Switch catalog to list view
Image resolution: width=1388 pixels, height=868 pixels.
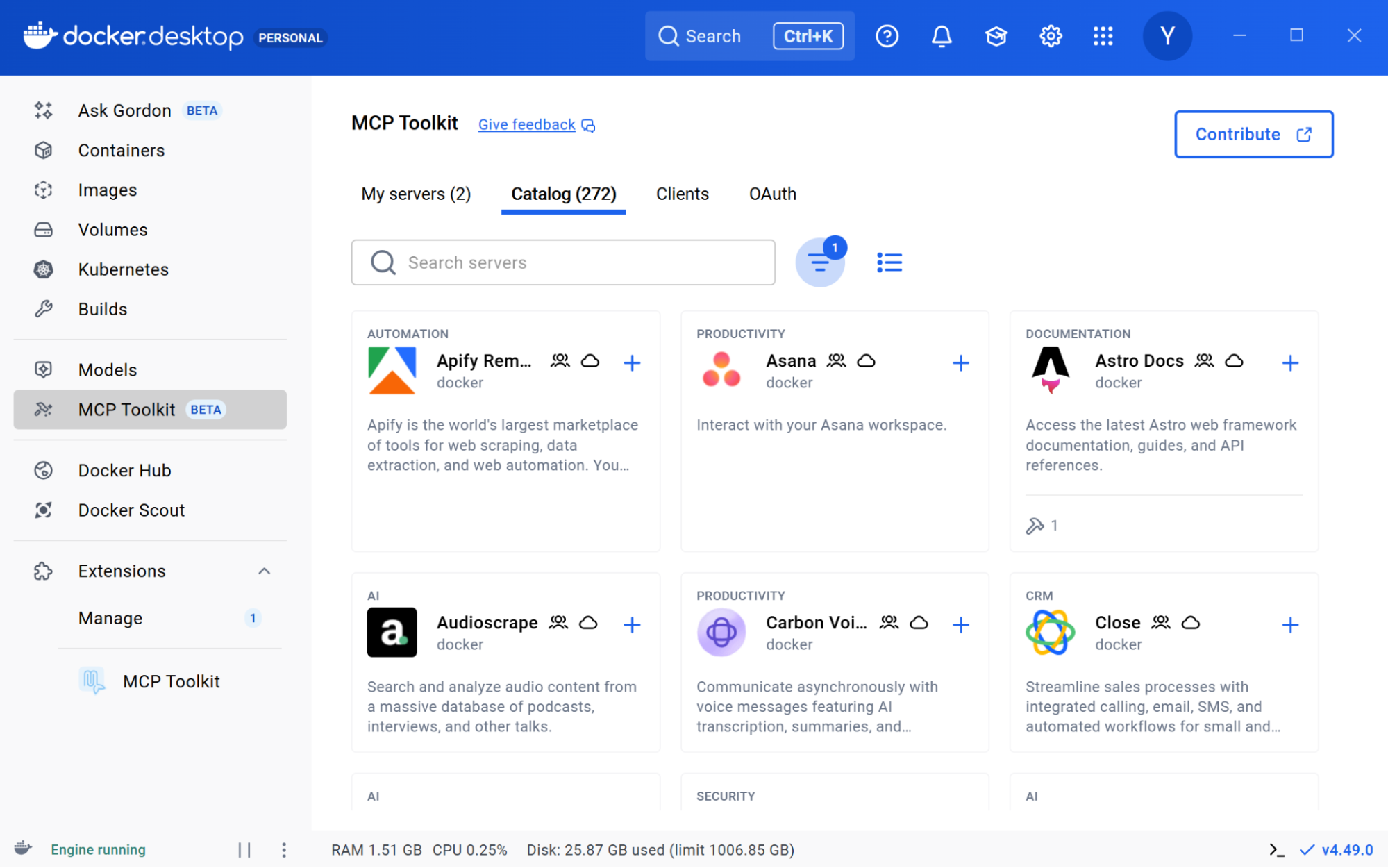(889, 262)
